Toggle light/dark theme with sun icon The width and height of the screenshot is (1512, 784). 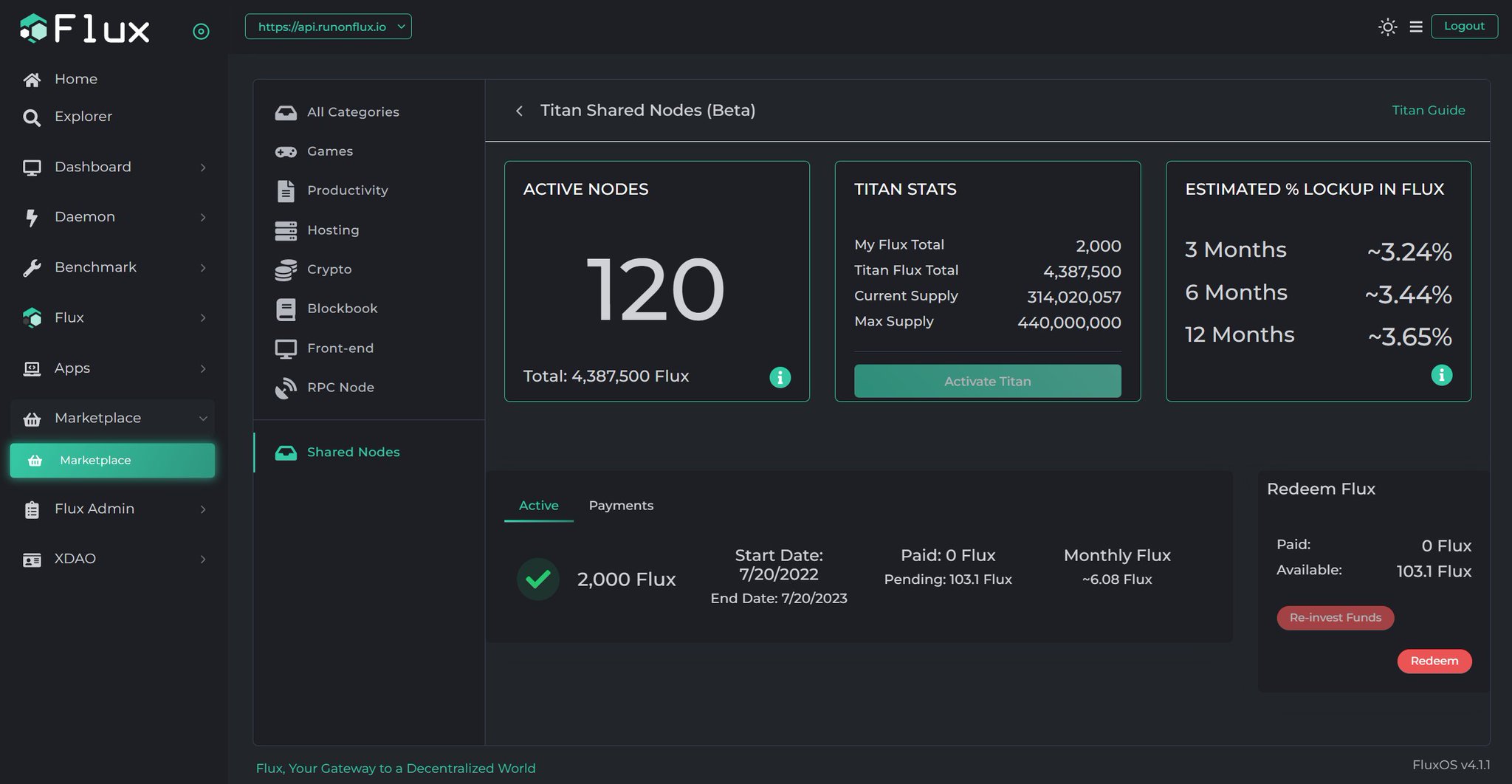pyautogui.click(x=1387, y=27)
